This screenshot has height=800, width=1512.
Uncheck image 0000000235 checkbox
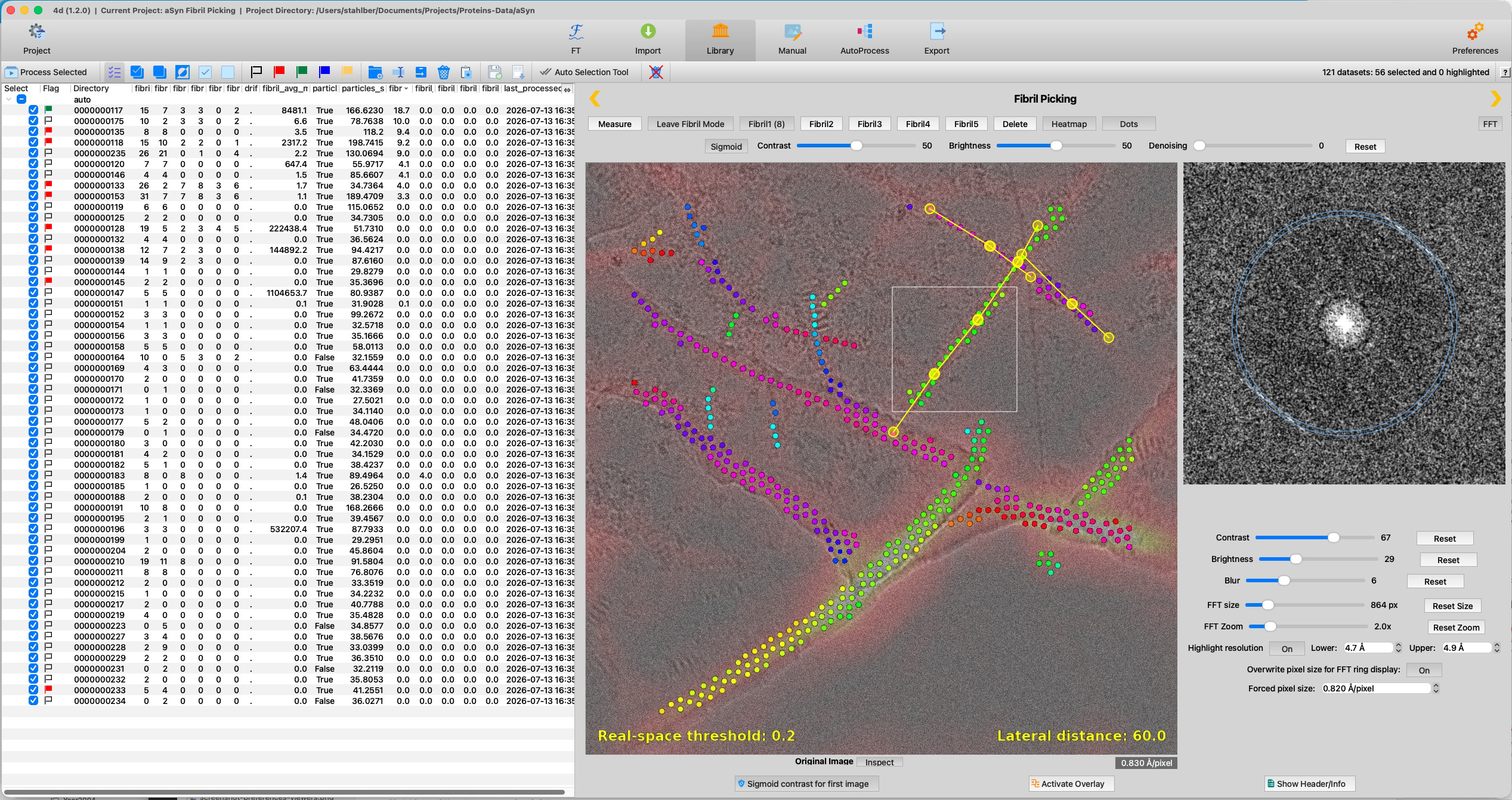point(33,153)
